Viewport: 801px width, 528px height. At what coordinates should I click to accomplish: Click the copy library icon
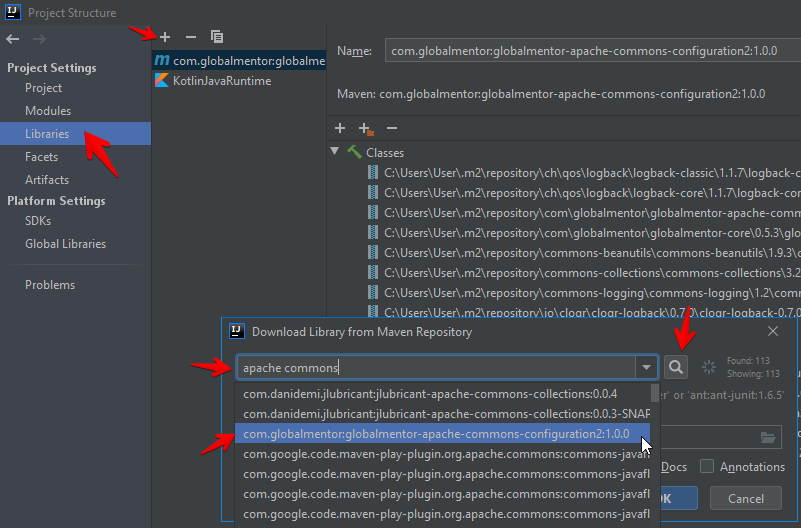click(217, 37)
